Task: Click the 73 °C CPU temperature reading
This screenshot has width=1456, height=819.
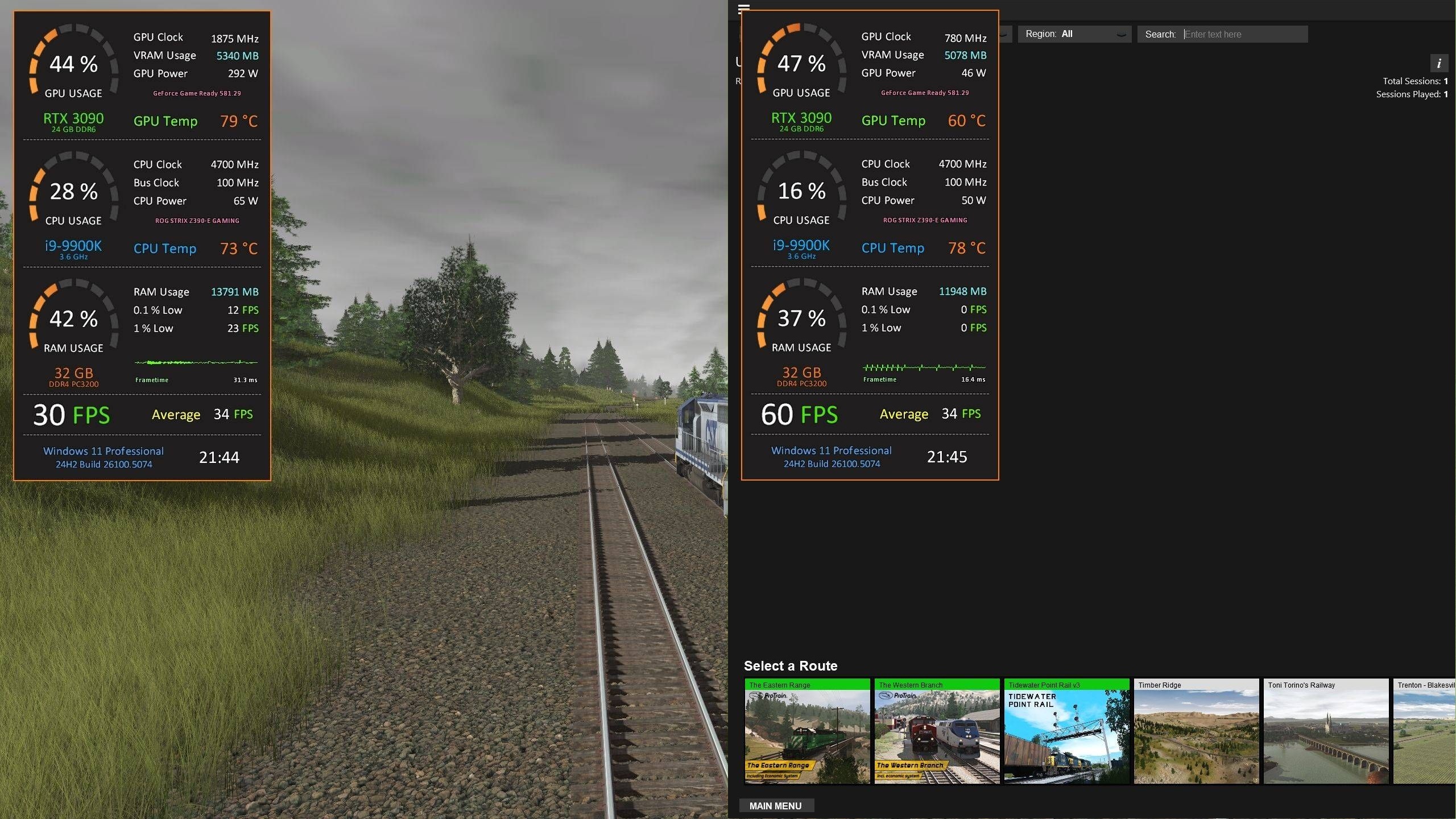Action: (239, 249)
